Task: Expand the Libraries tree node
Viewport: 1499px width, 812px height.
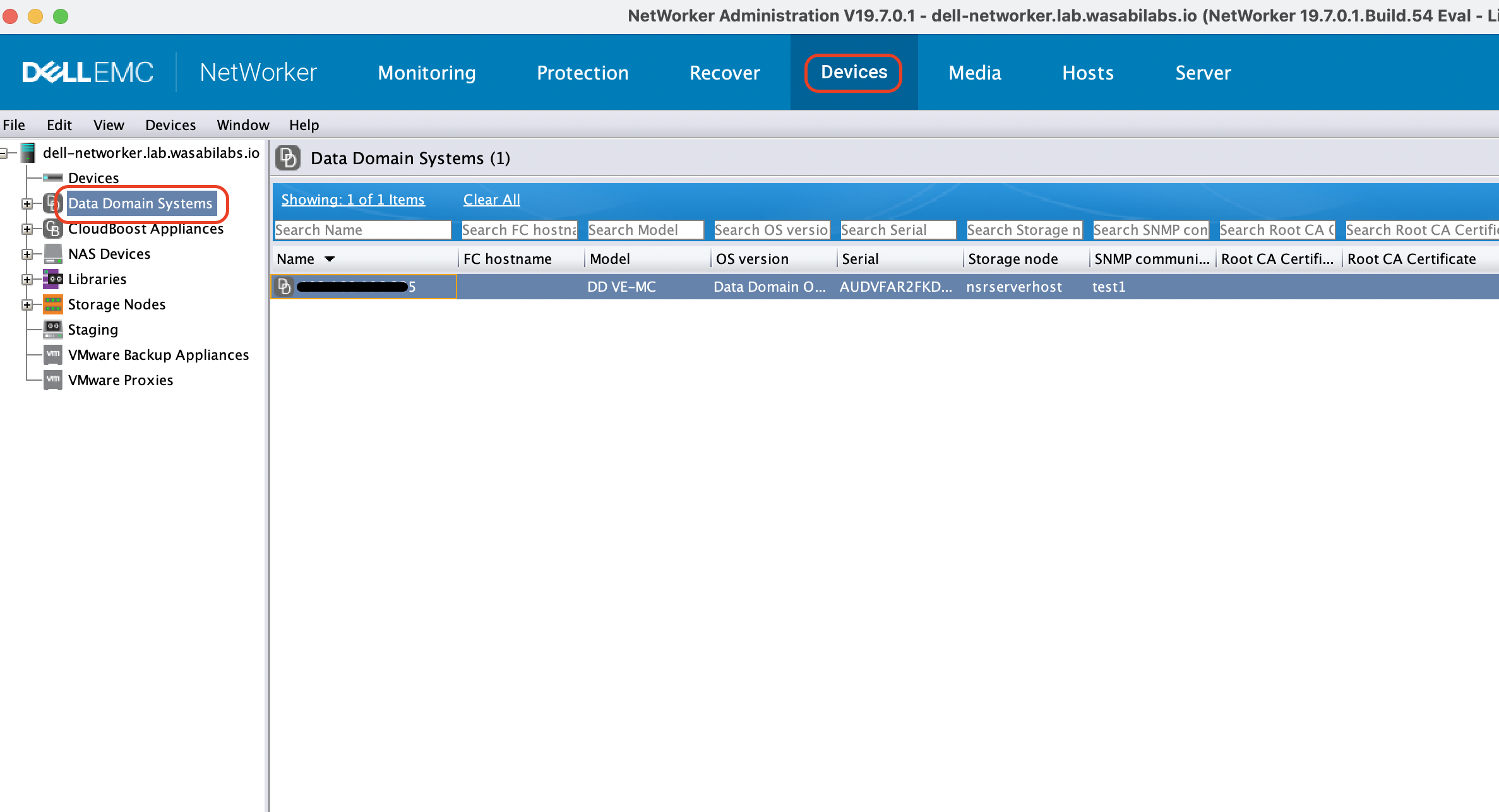Action: 27,280
